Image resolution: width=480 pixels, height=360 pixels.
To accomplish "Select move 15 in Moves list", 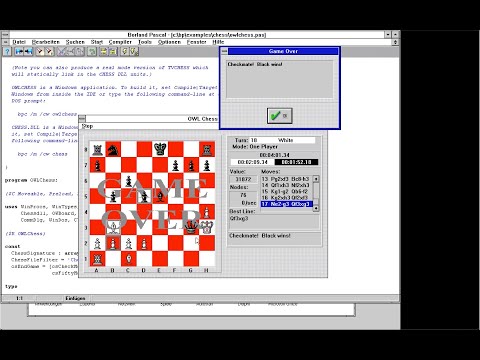I will coord(286,191).
